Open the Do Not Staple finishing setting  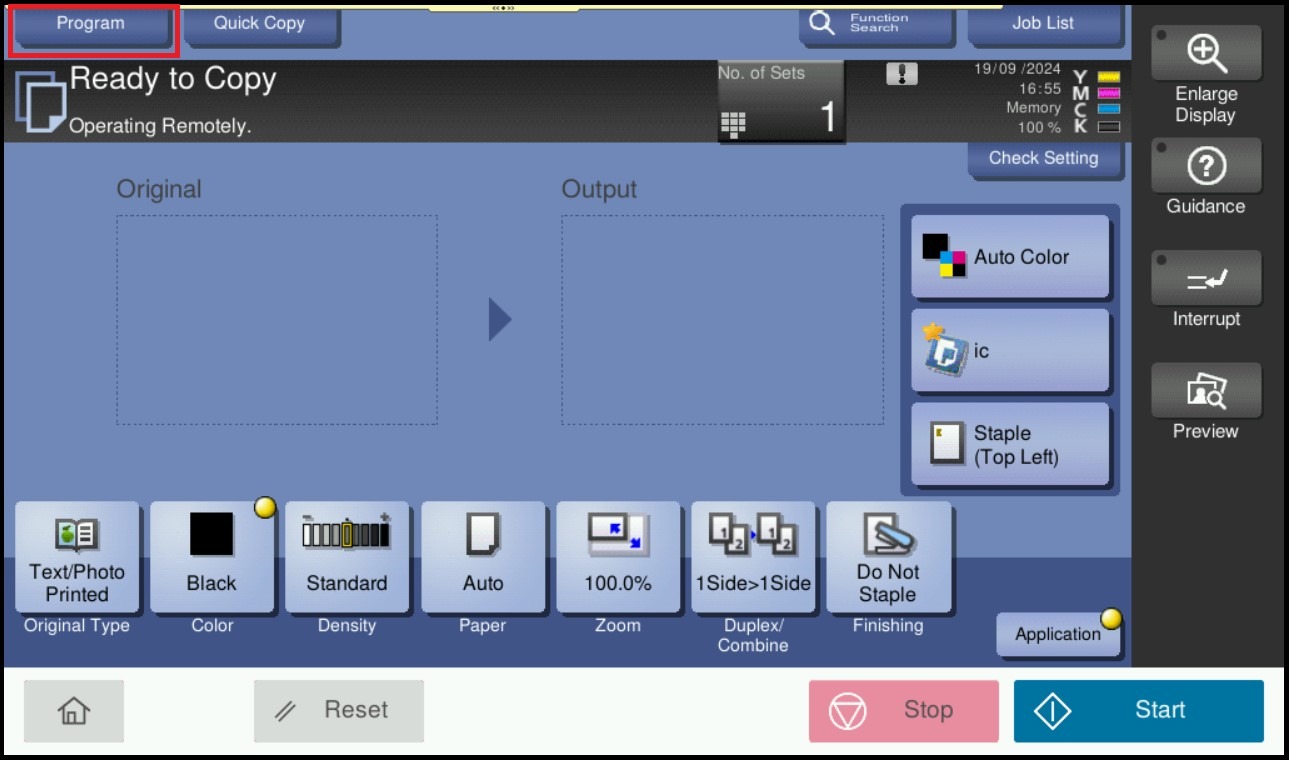tap(887, 557)
